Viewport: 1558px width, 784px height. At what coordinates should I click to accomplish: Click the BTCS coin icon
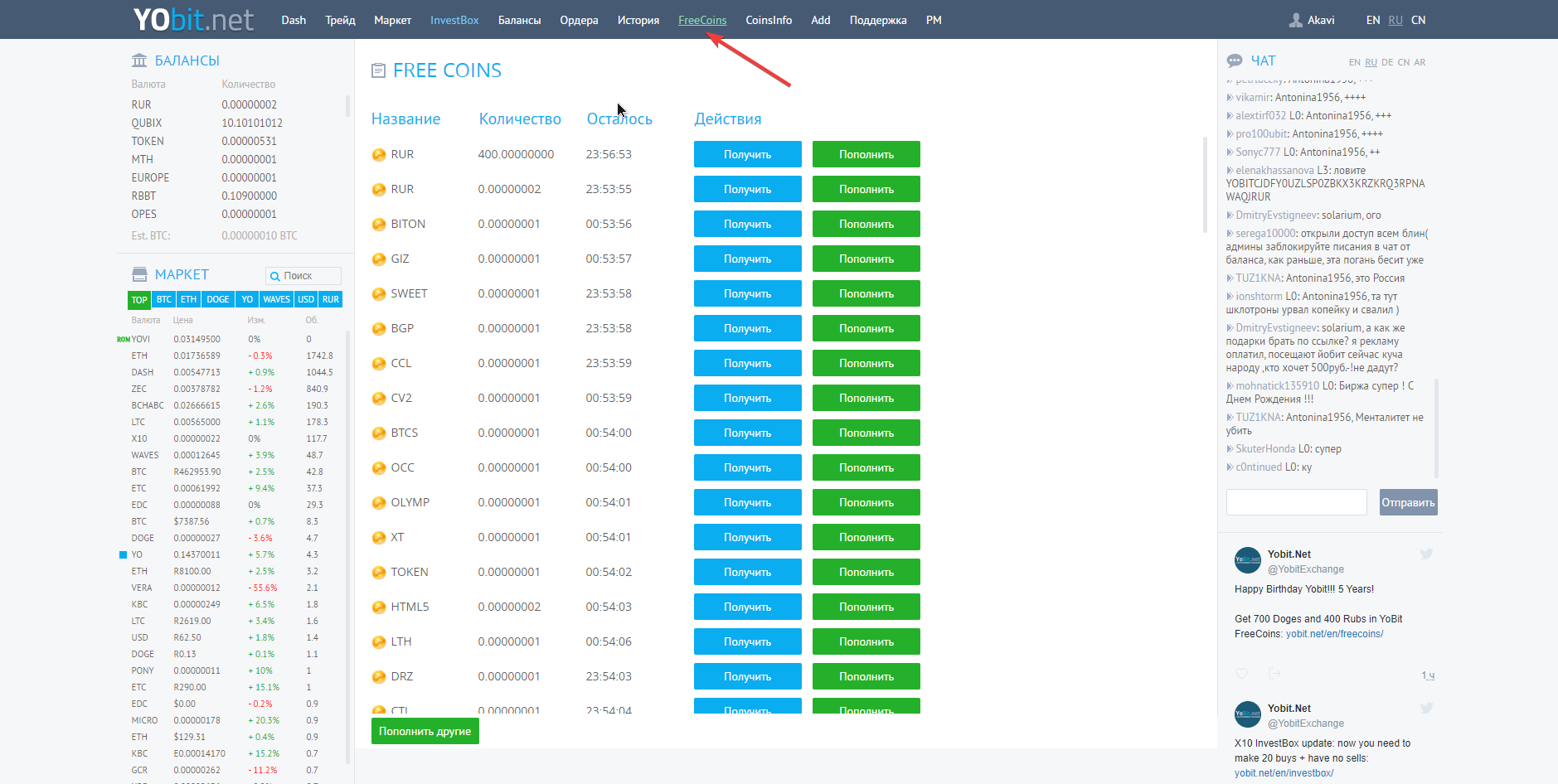pyautogui.click(x=379, y=433)
